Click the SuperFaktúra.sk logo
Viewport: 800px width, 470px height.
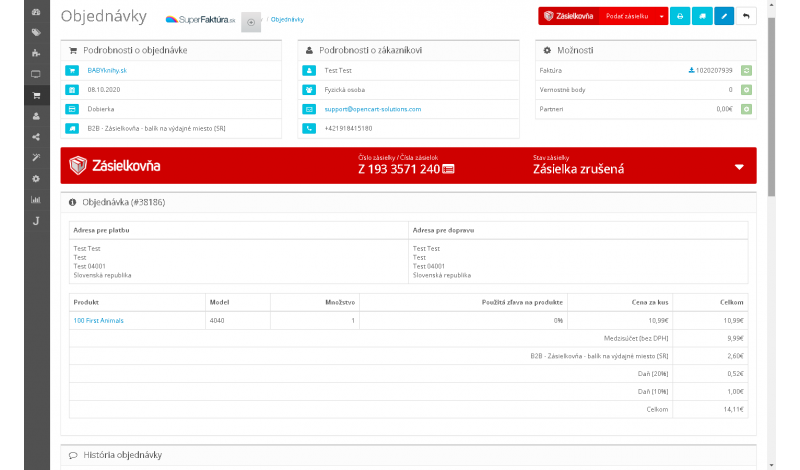pyautogui.click(x=201, y=19)
